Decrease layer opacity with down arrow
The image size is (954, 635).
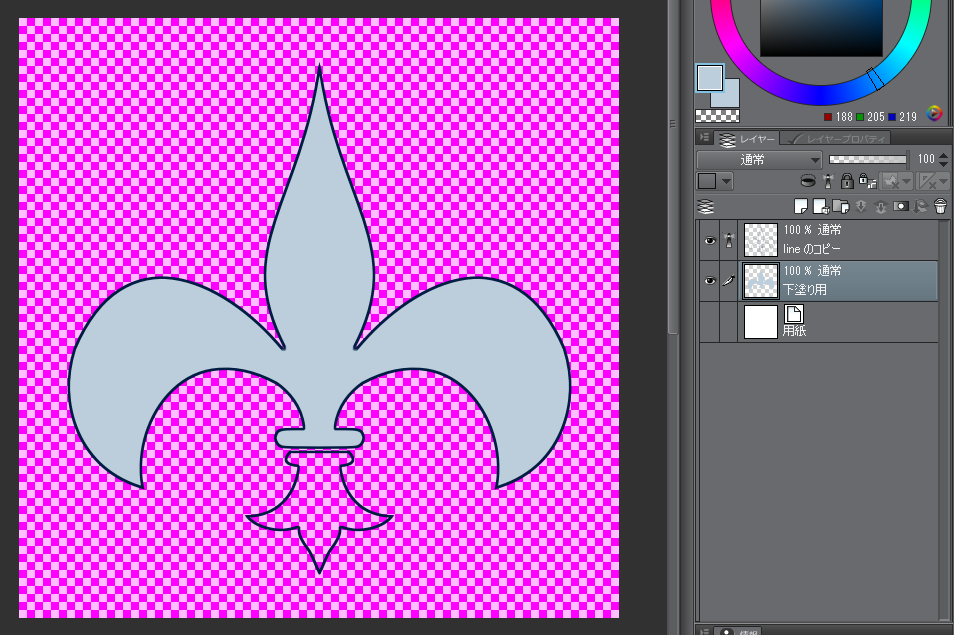[x=944, y=164]
